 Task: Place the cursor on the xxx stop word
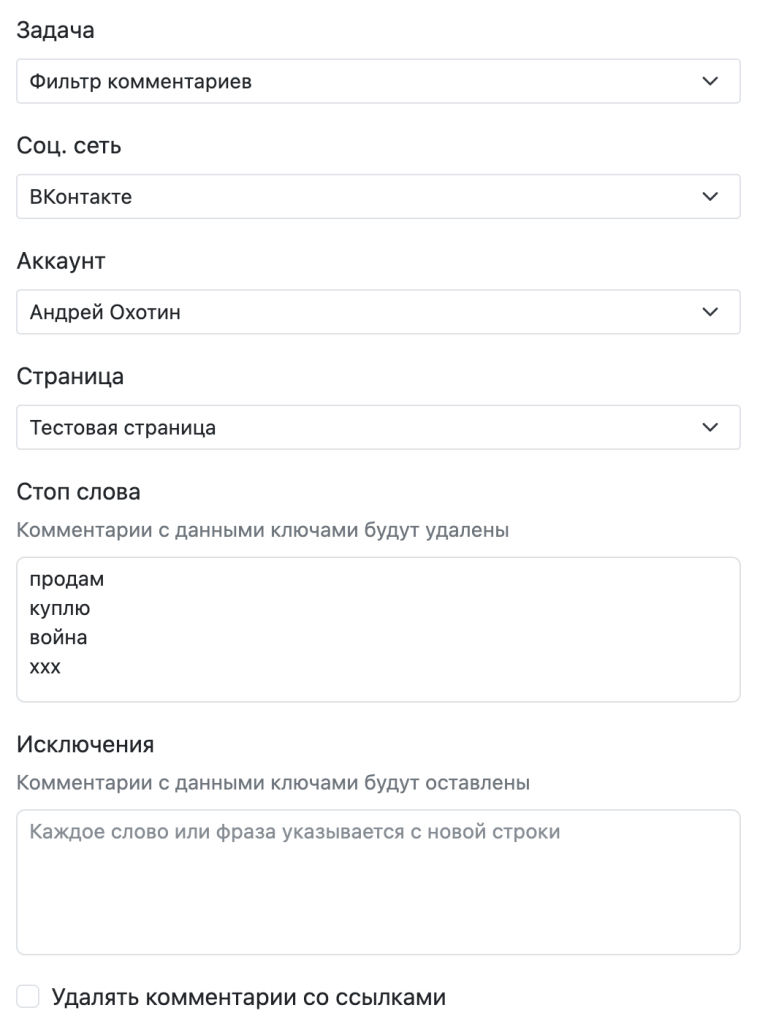[46, 668]
